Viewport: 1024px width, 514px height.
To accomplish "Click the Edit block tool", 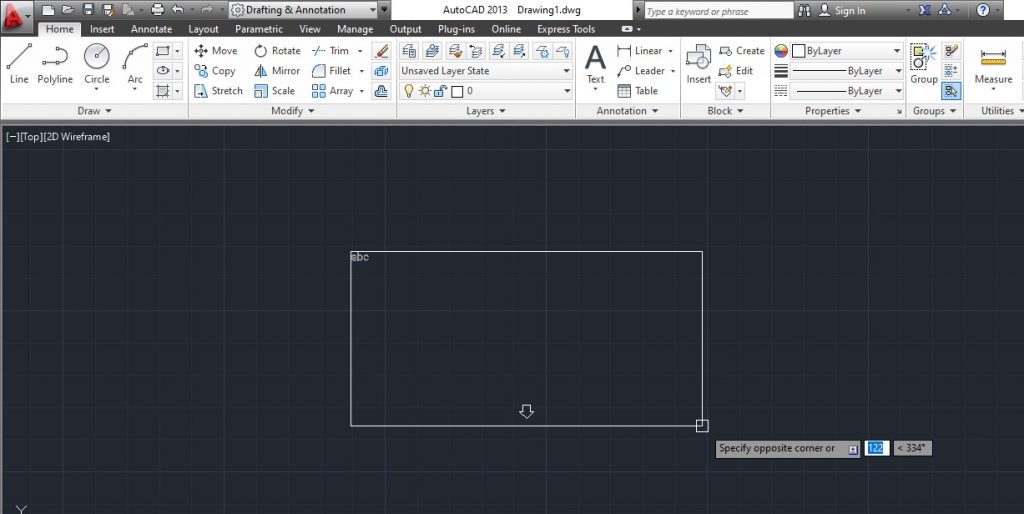I will [x=736, y=71].
